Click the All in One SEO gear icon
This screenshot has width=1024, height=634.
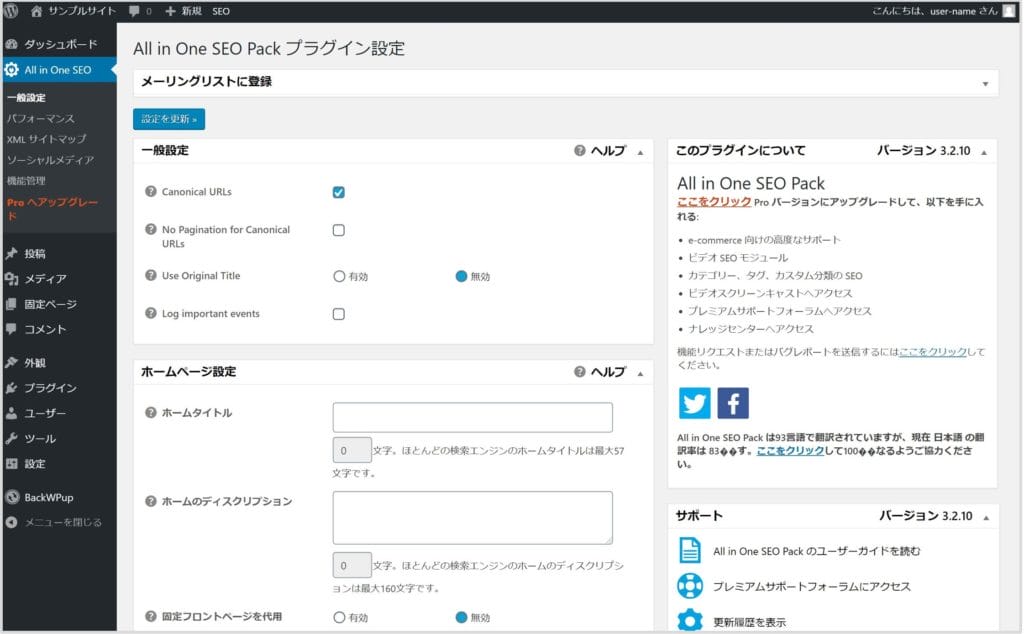(12, 70)
